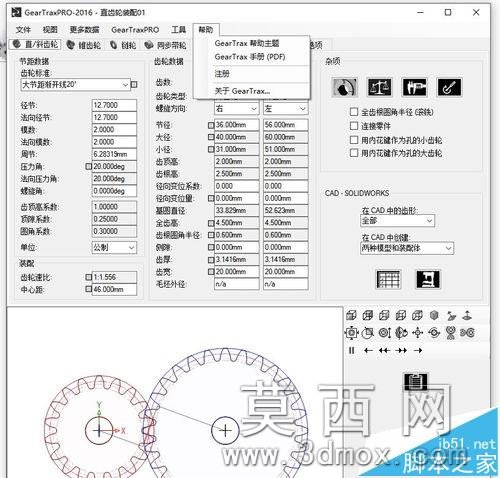This screenshot has height=478, width=500.
Task: Enable 全齿根圆角半径 (滚铣) checkbox
Action: [x=354, y=112]
